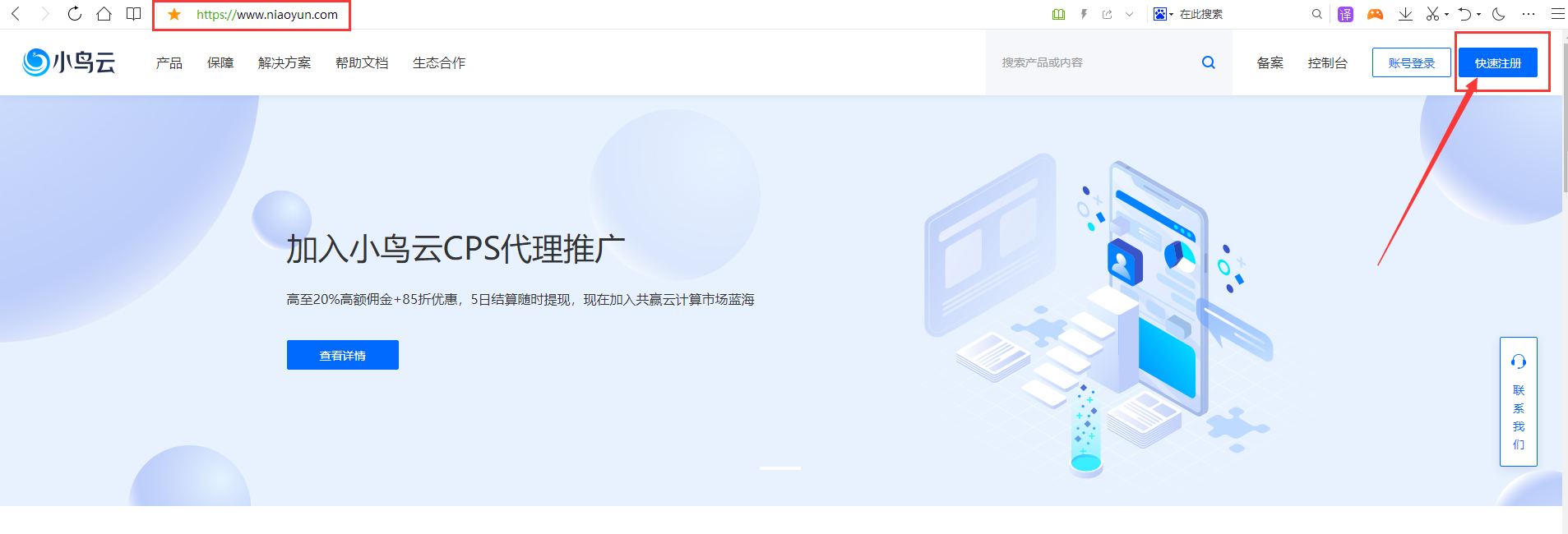Viewport: 1568px width, 534px height.
Task: Click the blue site search magnifier icon
Action: 1209,62
